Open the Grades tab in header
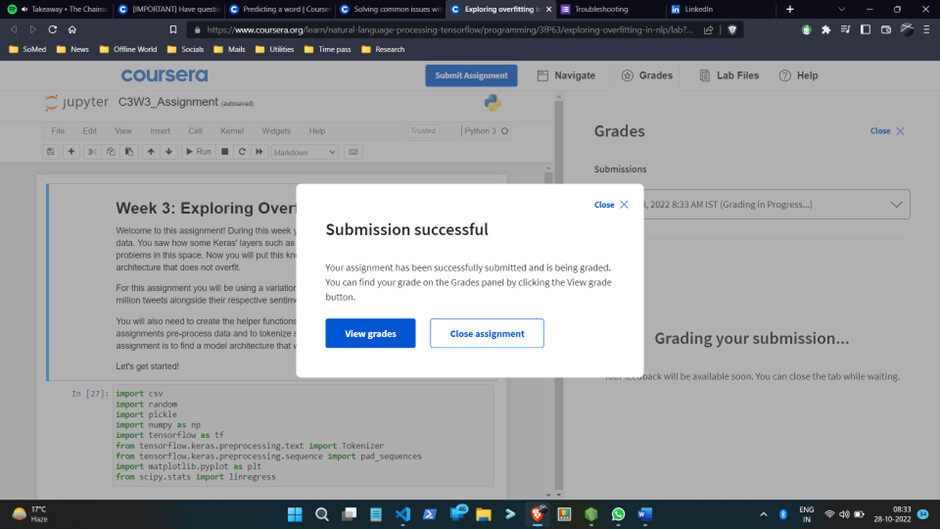The width and height of the screenshot is (940, 529). pos(647,76)
